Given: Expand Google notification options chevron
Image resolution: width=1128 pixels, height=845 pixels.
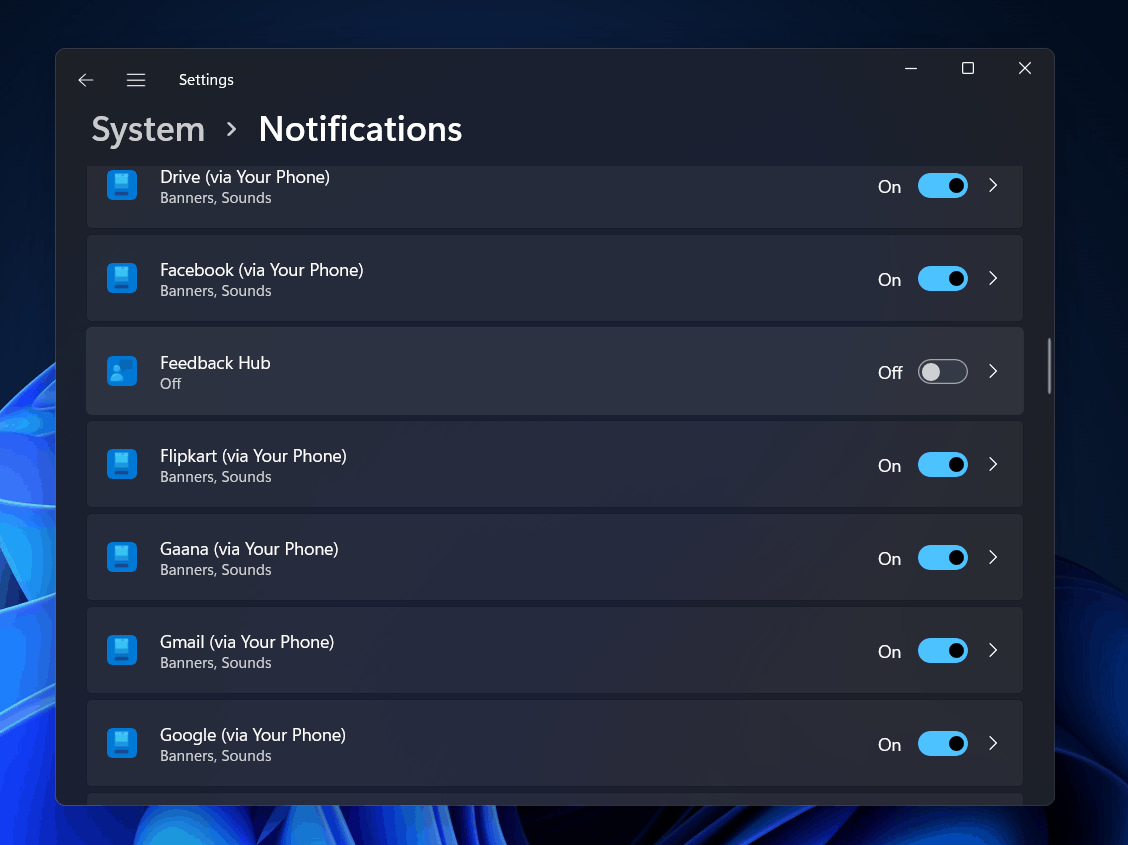Looking at the screenshot, I should point(993,743).
